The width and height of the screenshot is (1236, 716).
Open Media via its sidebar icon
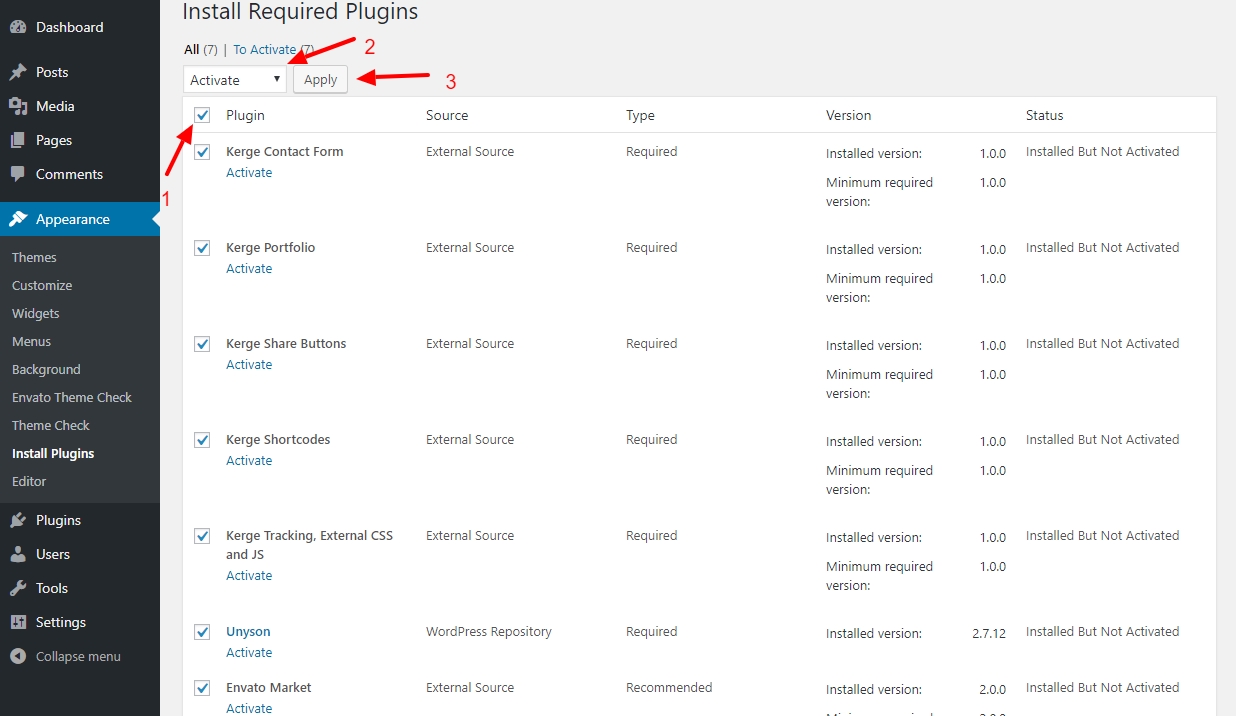click(18, 106)
